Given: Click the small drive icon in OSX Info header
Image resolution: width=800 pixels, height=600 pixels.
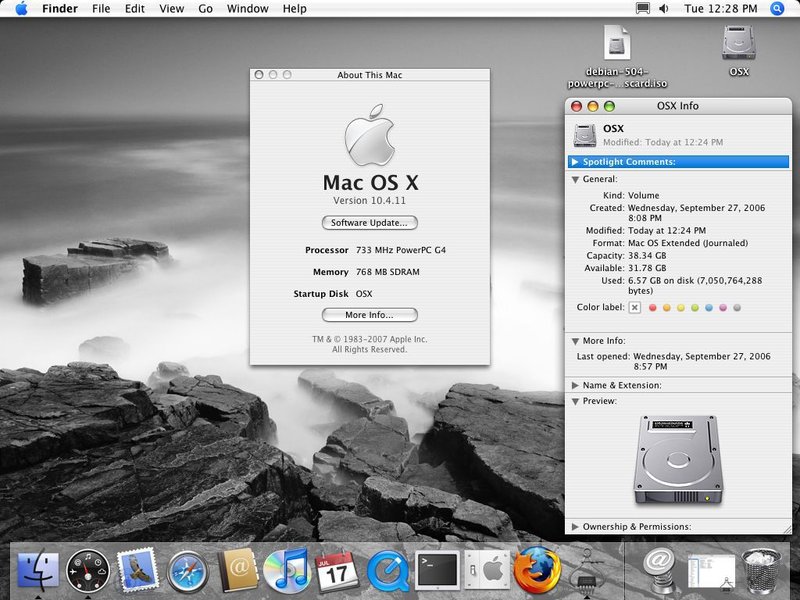Looking at the screenshot, I should coord(585,135).
